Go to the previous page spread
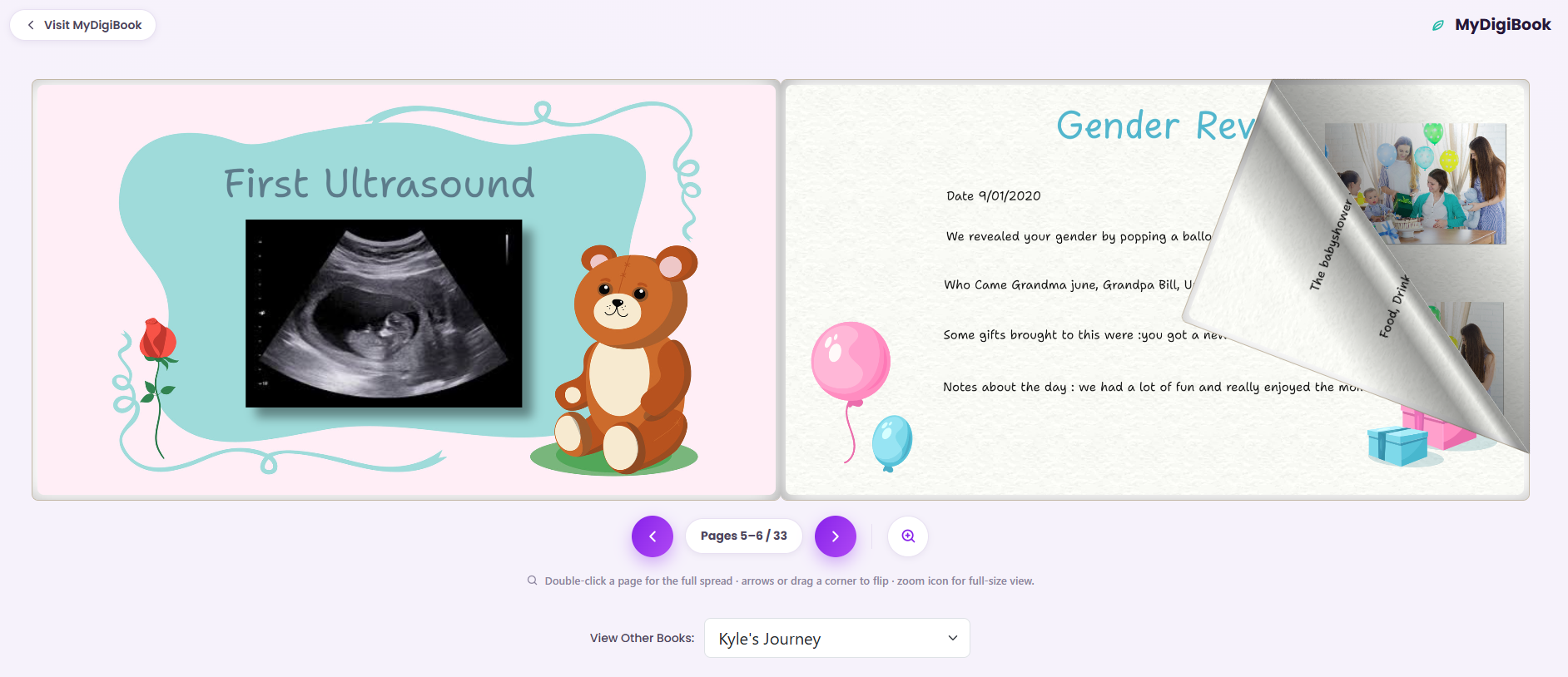The height and width of the screenshot is (677, 1568). pyautogui.click(x=653, y=536)
